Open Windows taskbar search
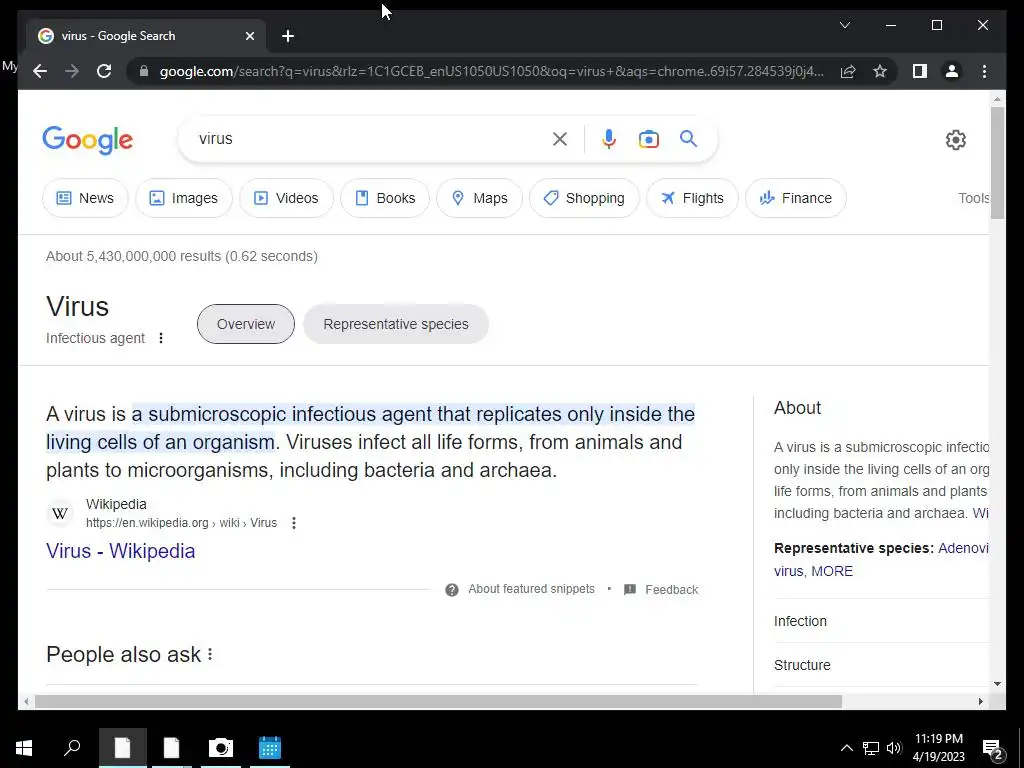The height and width of the screenshot is (768, 1024). coord(72,748)
